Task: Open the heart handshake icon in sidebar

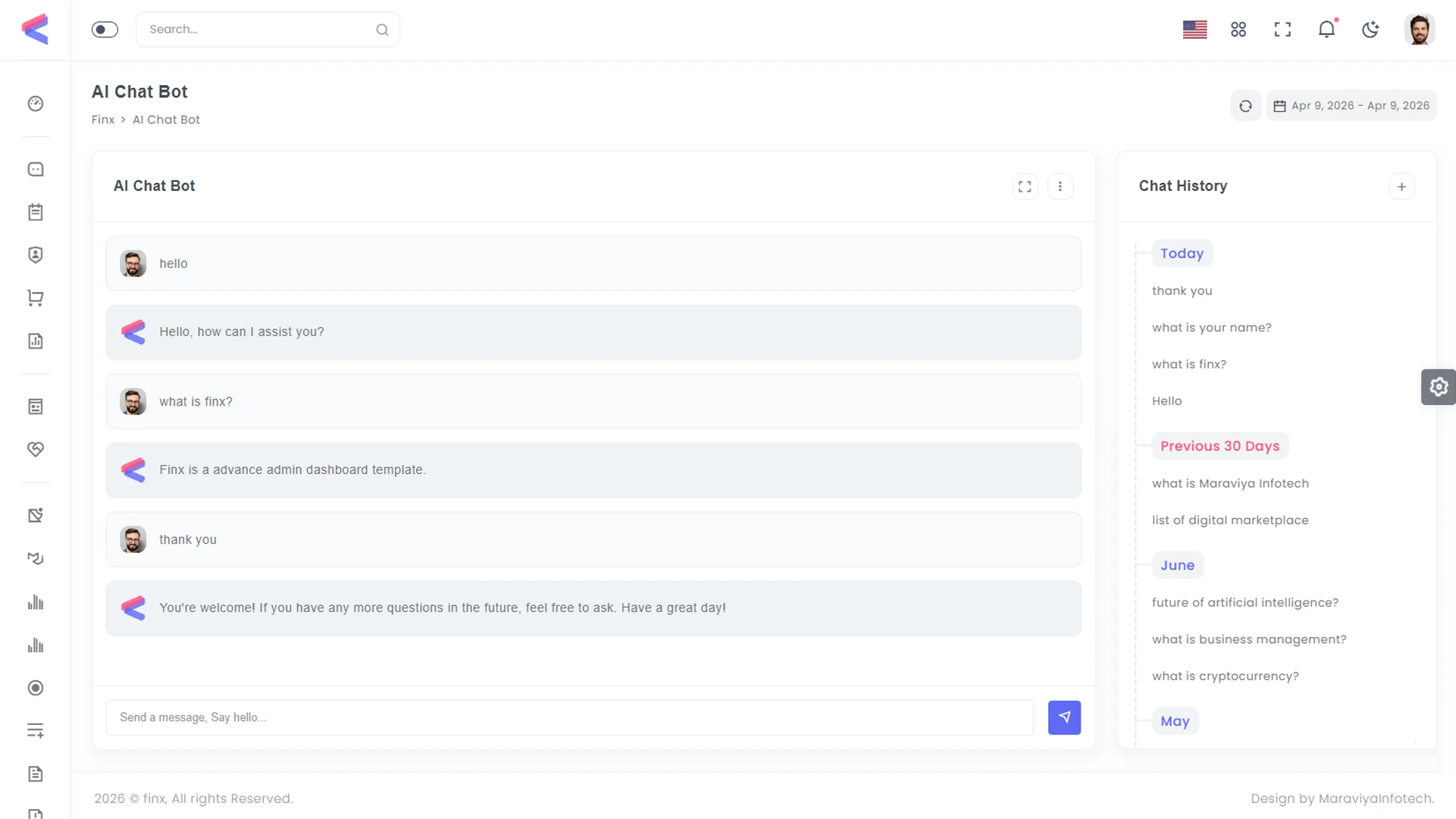Action: (36, 450)
